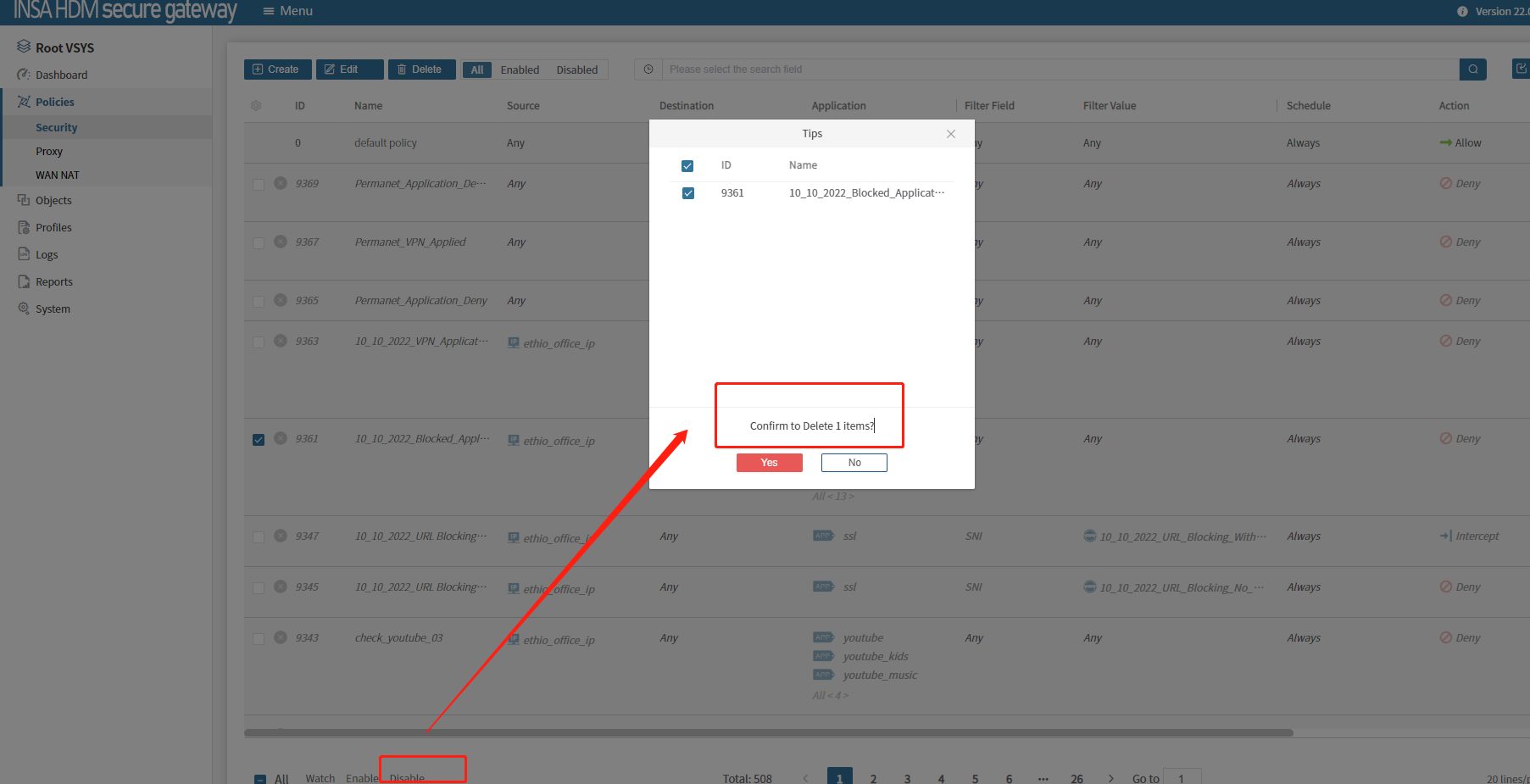Expand the Objects sidebar section

(53, 200)
